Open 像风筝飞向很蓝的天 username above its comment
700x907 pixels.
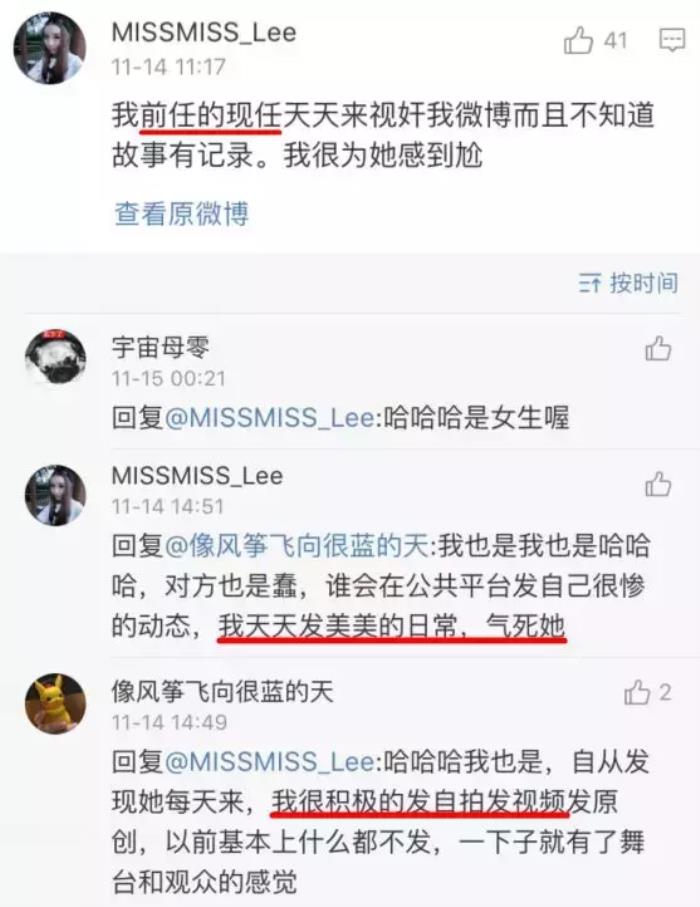tap(223, 691)
